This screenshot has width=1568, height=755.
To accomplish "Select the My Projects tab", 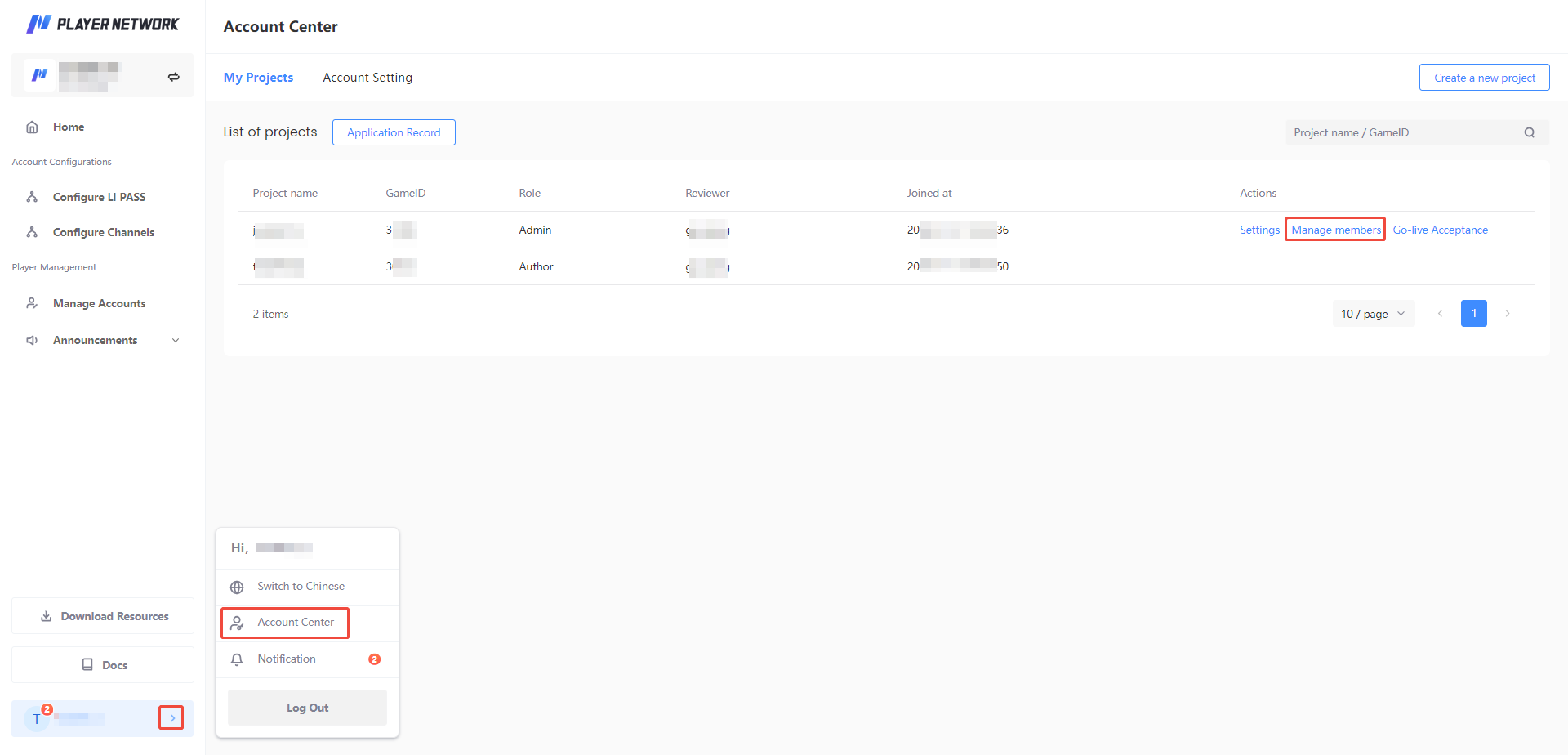I will [258, 78].
